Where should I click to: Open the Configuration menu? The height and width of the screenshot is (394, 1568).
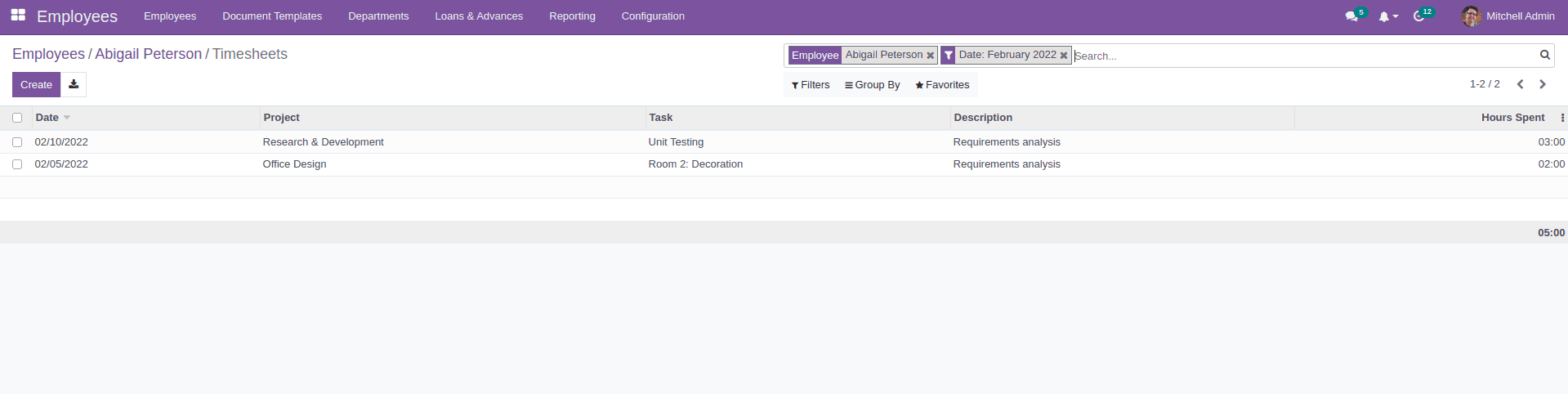point(653,16)
